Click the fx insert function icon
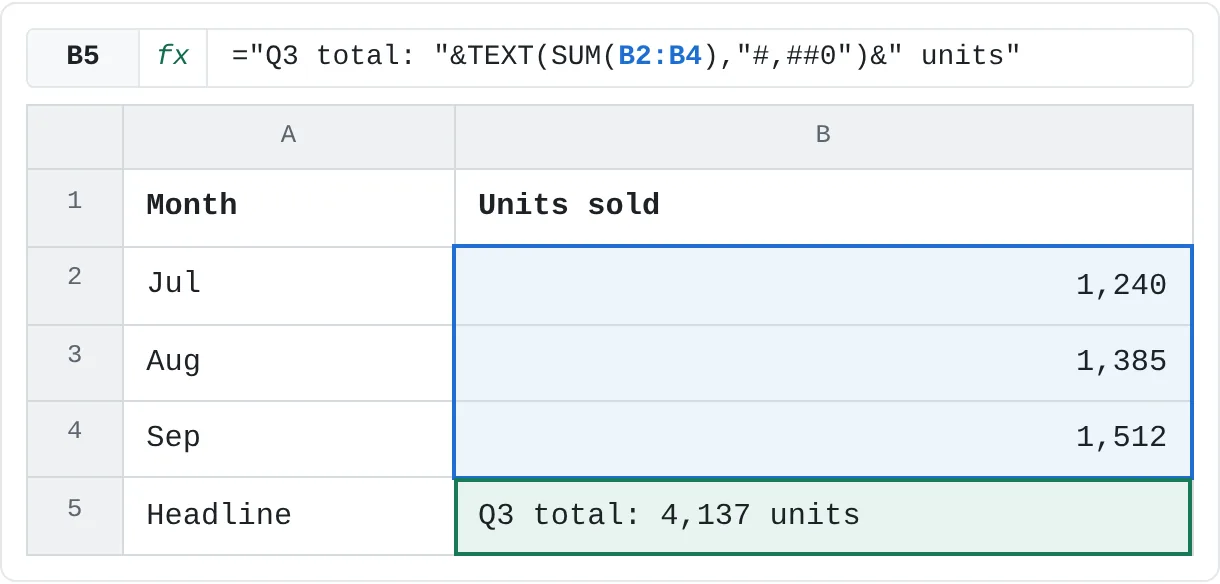Image resolution: width=1220 pixels, height=584 pixels. point(173,57)
